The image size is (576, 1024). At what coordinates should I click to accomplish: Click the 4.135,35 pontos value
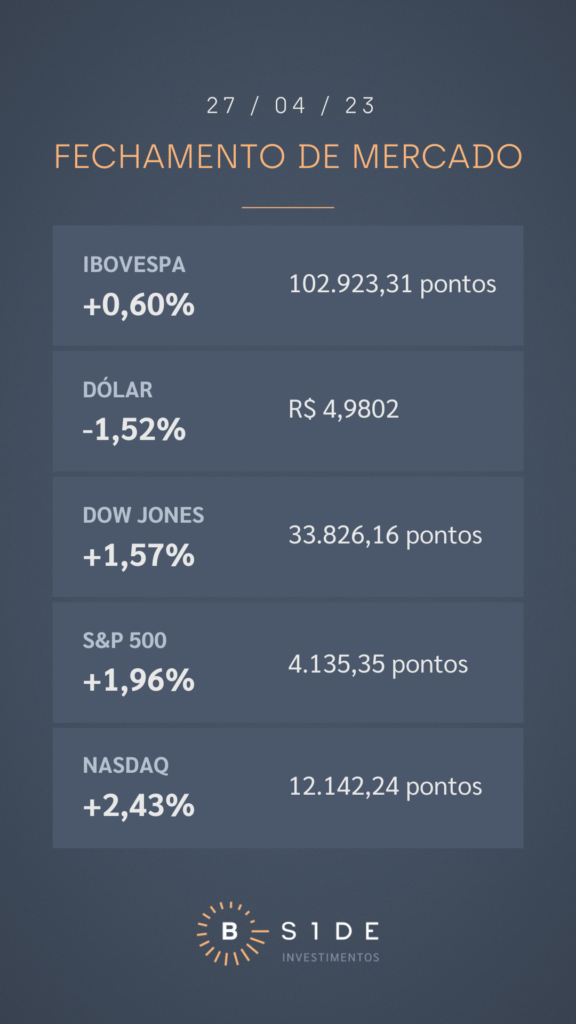pyautogui.click(x=378, y=664)
